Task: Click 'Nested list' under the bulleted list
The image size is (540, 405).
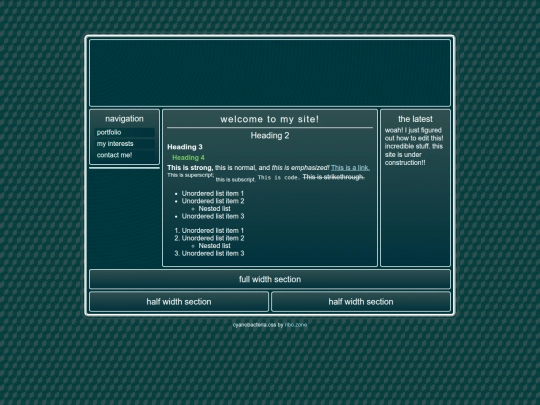Action: coord(215,209)
